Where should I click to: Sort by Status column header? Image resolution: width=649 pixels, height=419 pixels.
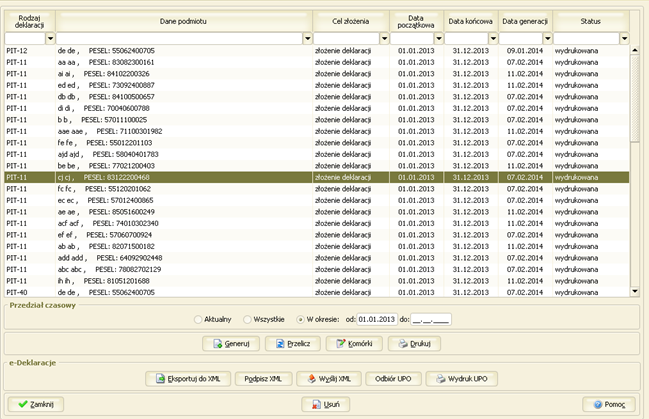[591, 22]
